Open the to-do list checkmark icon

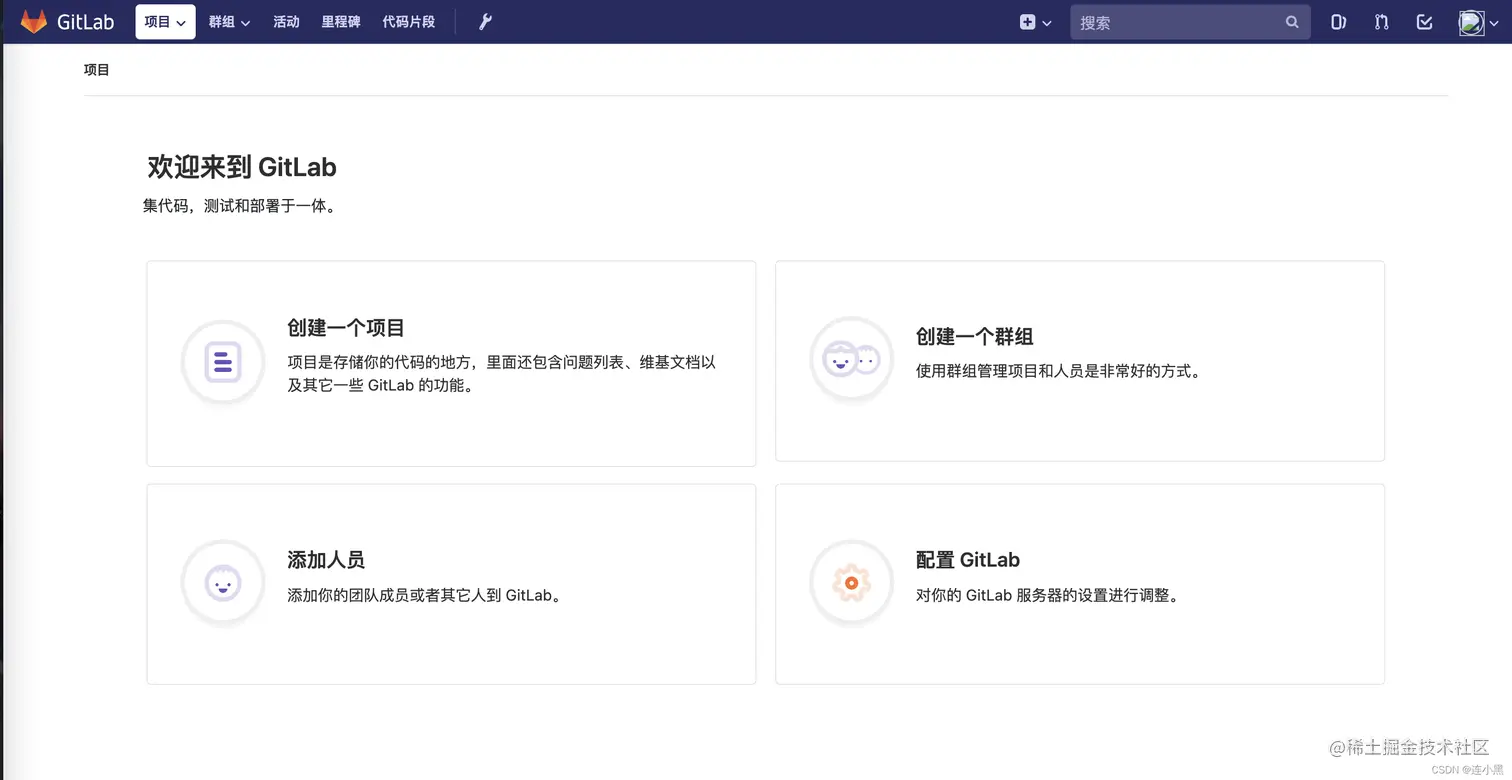pyautogui.click(x=1425, y=22)
